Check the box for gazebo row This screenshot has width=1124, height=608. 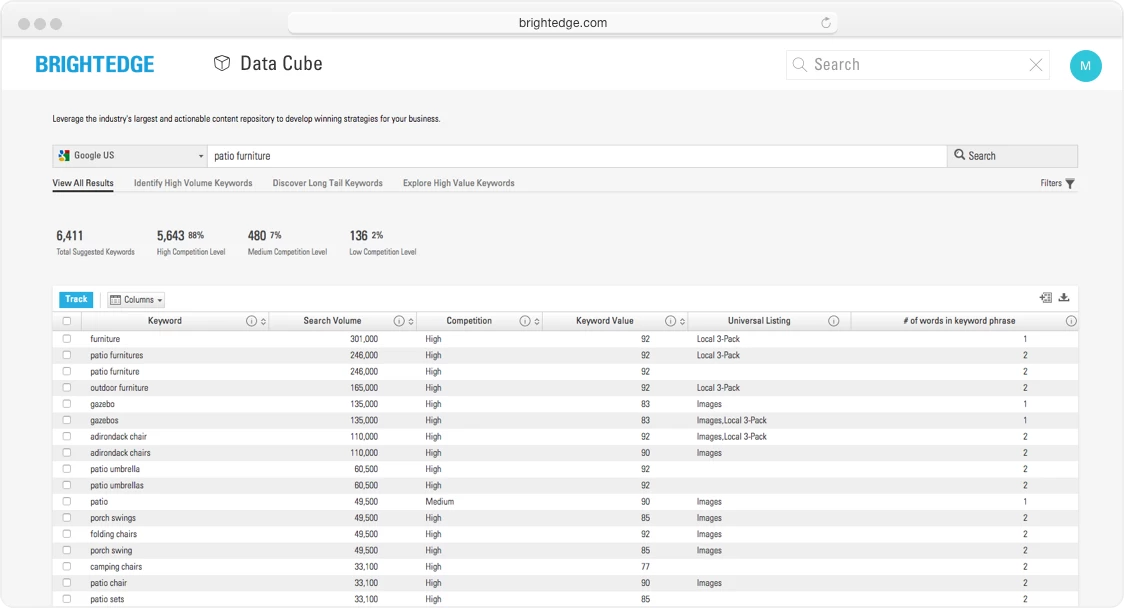coord(67,404)
